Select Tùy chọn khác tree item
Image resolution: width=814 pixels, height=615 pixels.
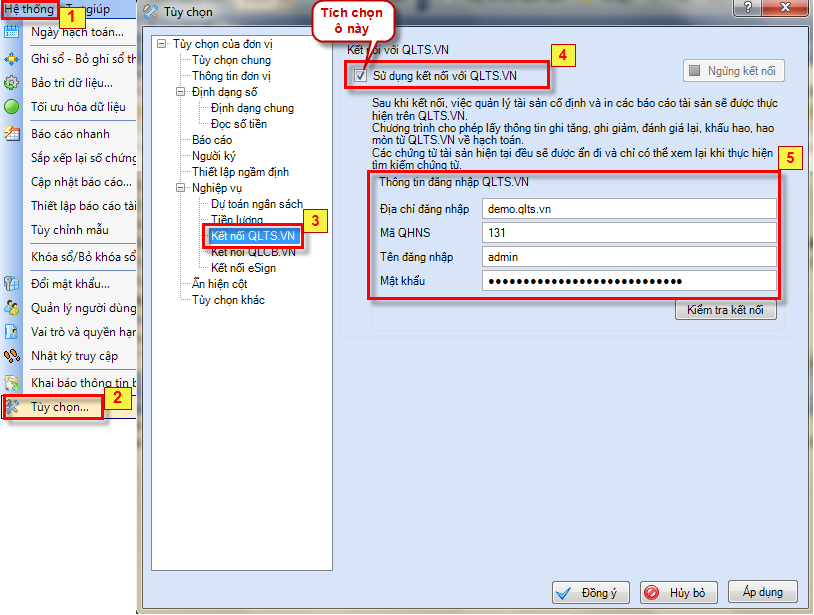228,300
